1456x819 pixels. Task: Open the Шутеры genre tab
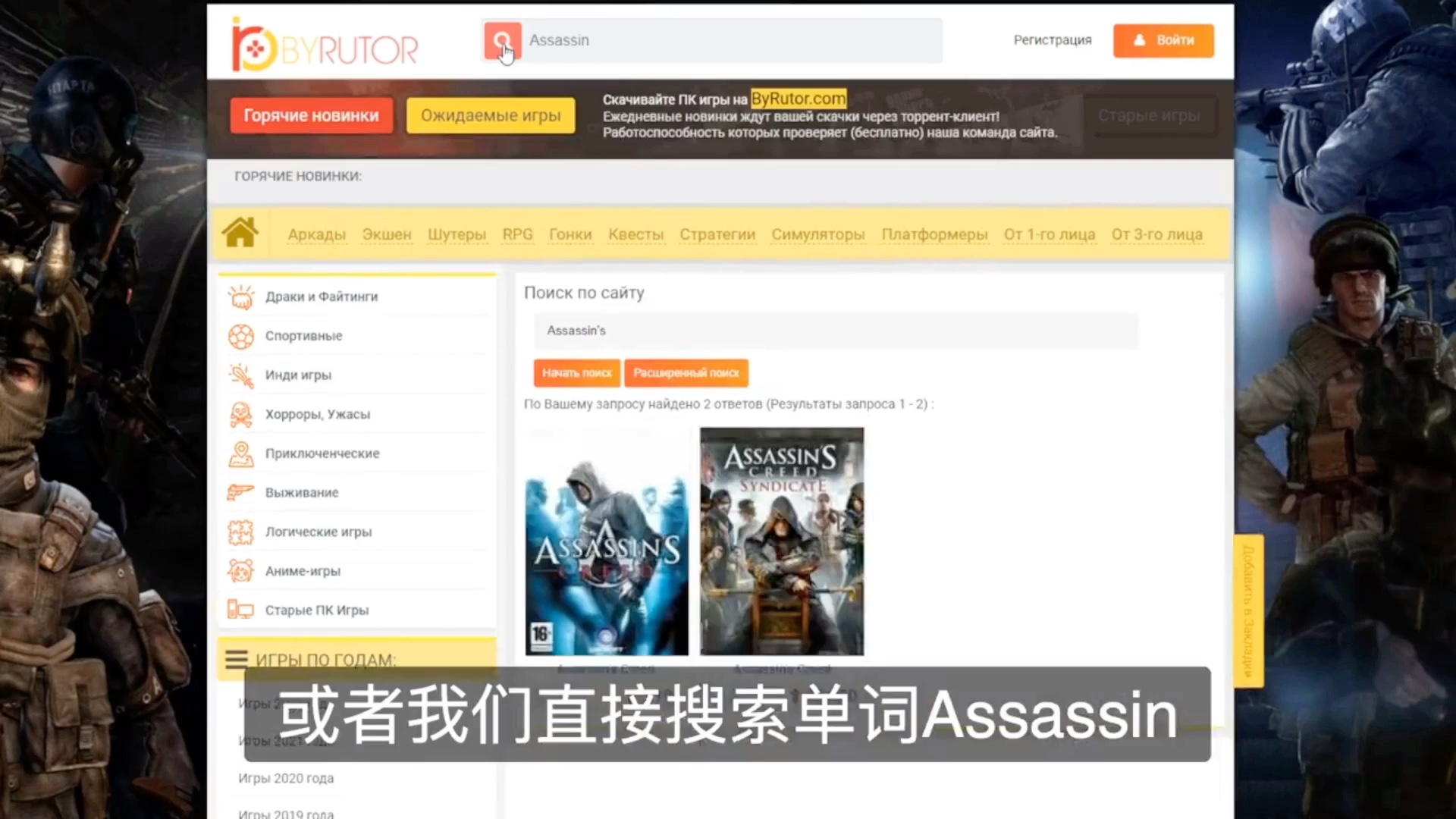(x=457, y=234)
